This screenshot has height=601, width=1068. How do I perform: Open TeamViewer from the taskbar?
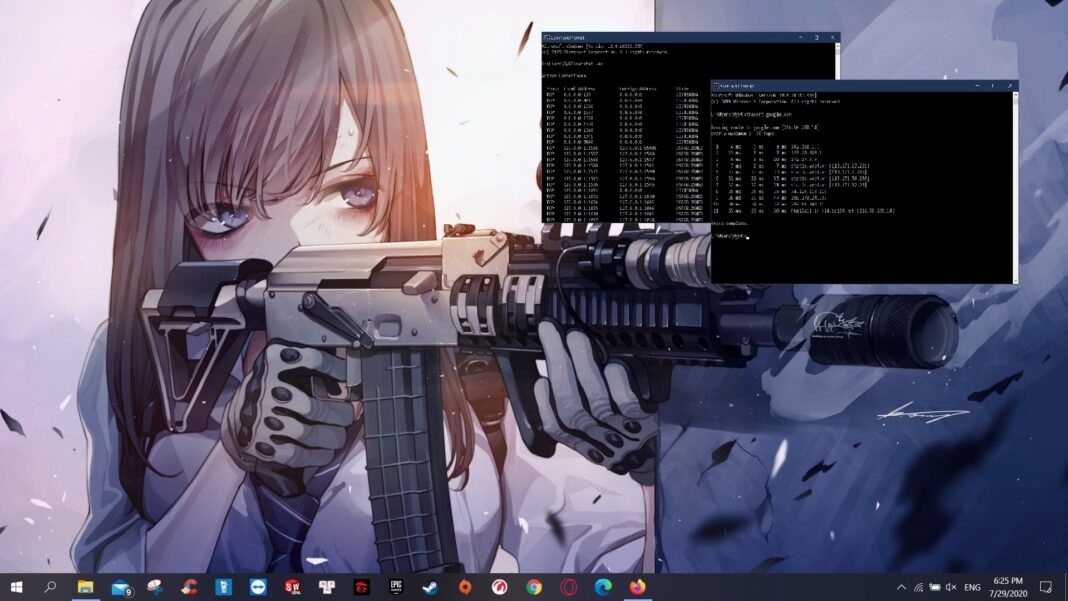258,585
